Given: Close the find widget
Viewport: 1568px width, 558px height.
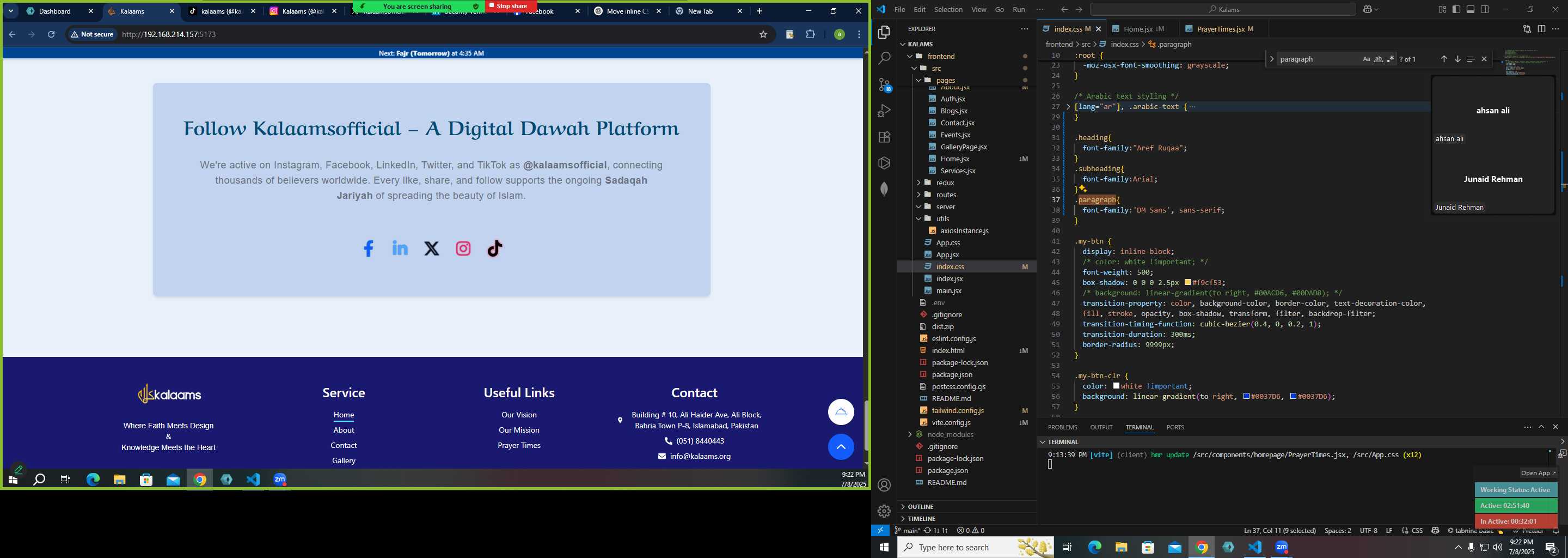Looking at the screenshot, I should click(1484, 59).
